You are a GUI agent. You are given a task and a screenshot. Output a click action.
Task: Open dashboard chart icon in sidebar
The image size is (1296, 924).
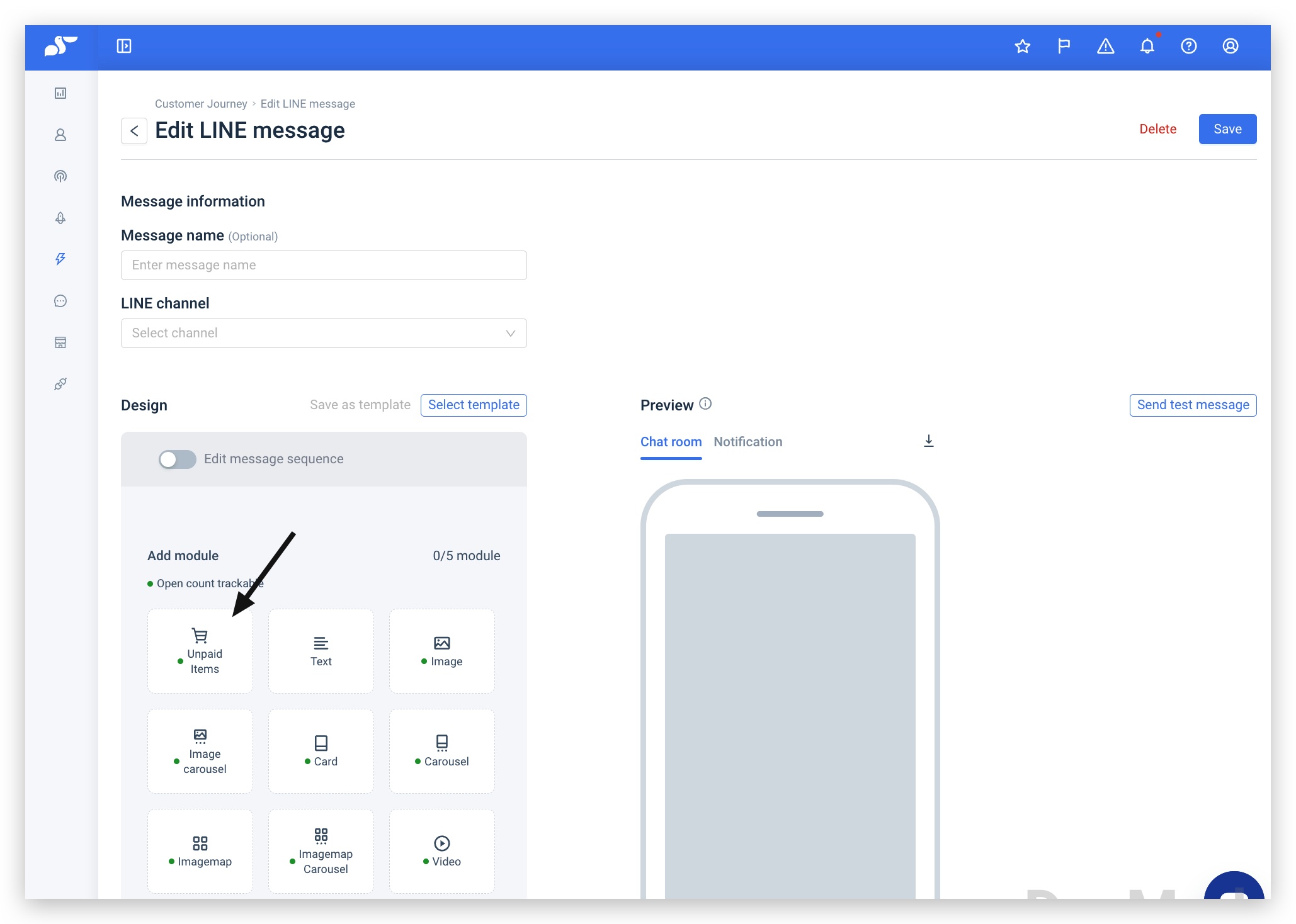tap(60, 93)
